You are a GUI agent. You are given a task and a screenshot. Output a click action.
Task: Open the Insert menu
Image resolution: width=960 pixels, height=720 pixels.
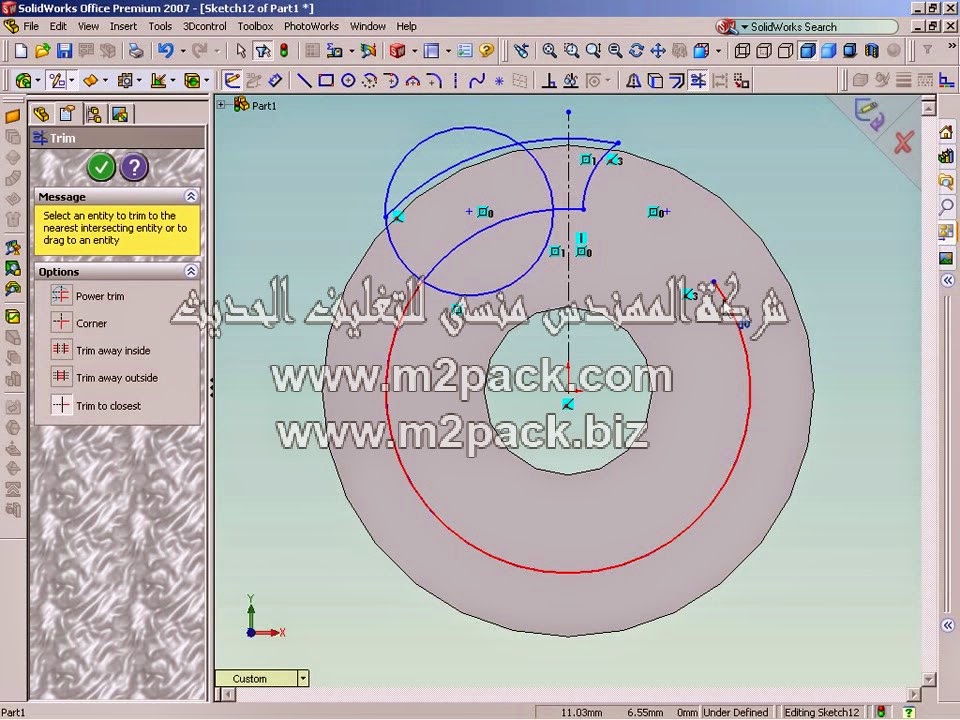pos(123,26)
